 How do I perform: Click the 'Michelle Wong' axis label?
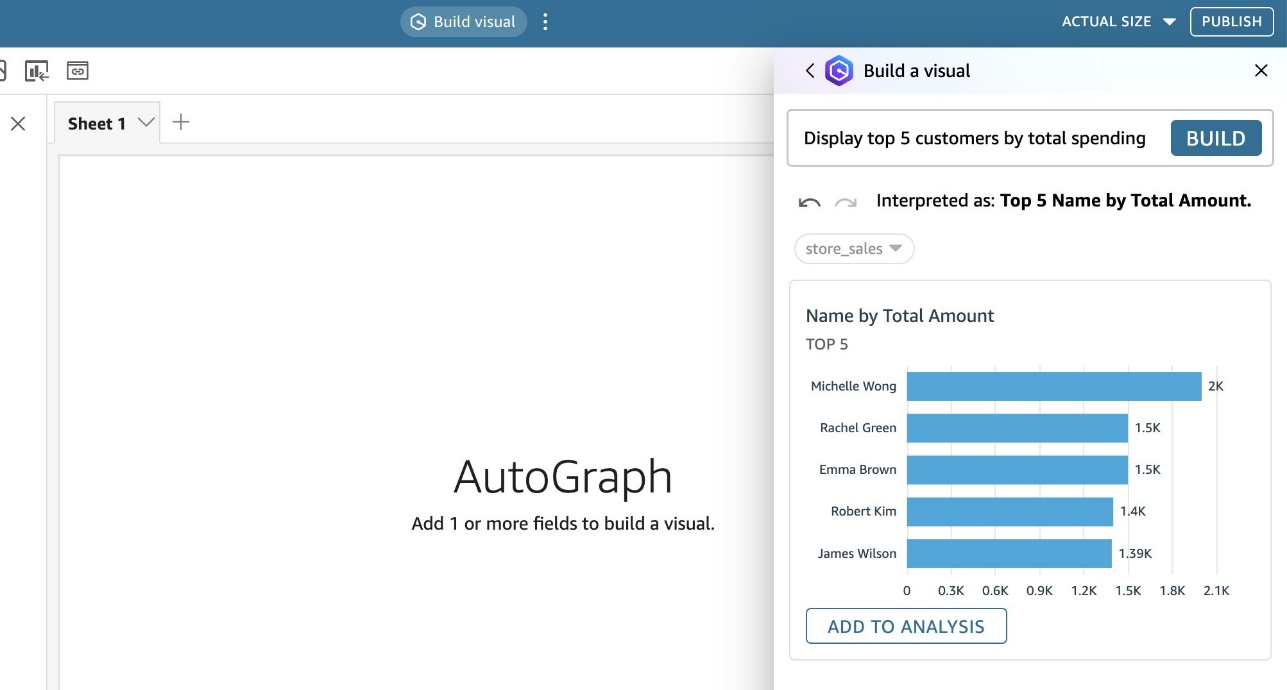coord(854,386)
